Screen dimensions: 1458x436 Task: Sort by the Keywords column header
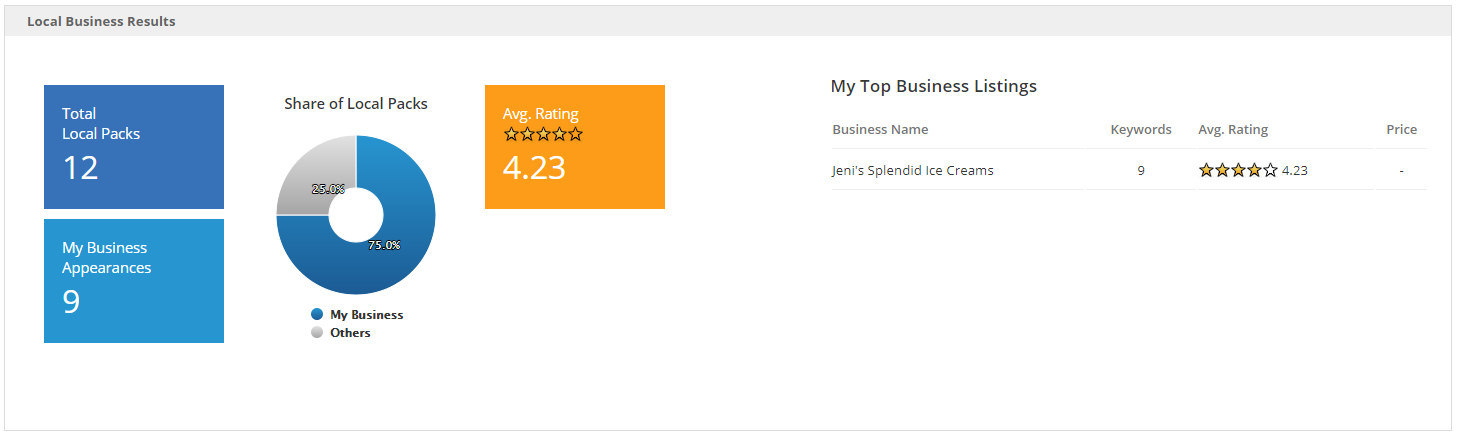coord(1140,130)
